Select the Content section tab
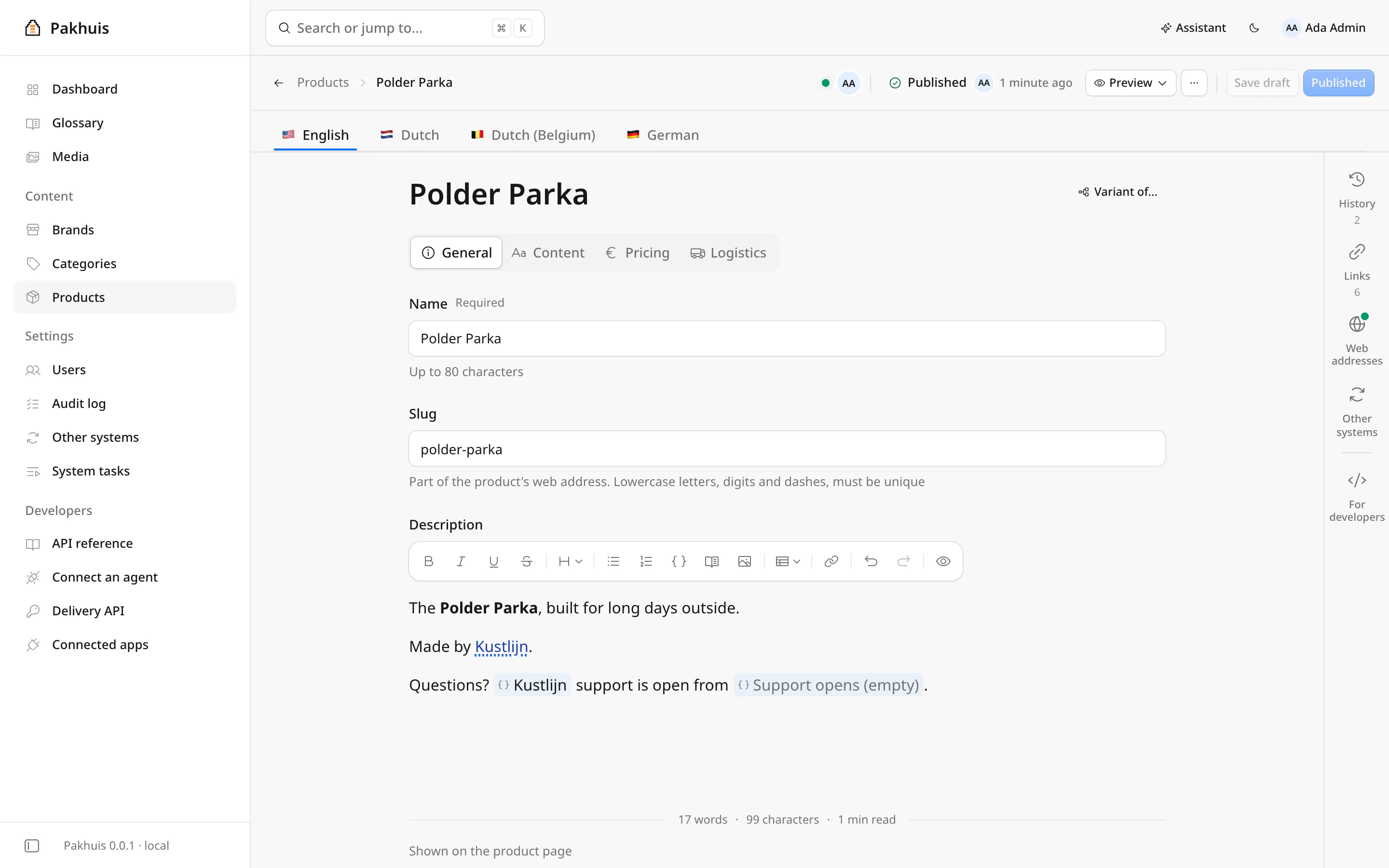Image resolution: width=1389 pixels, height=868 pixels. coord(548,253)
